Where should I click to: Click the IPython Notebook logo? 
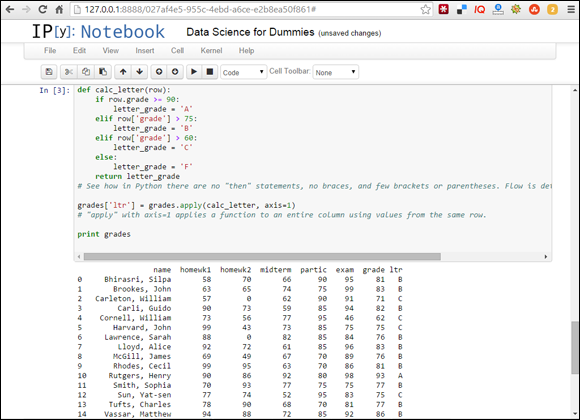[98, 31]
